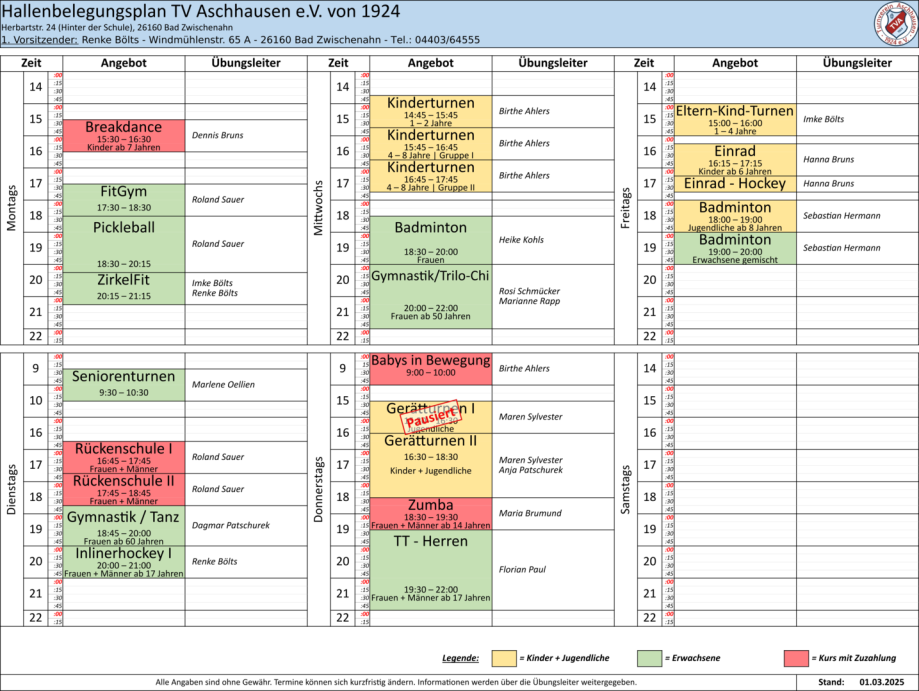Select the Einrad - Hockey entry
This screenshot has width=919, height=691.
click(x=735, y=184)
